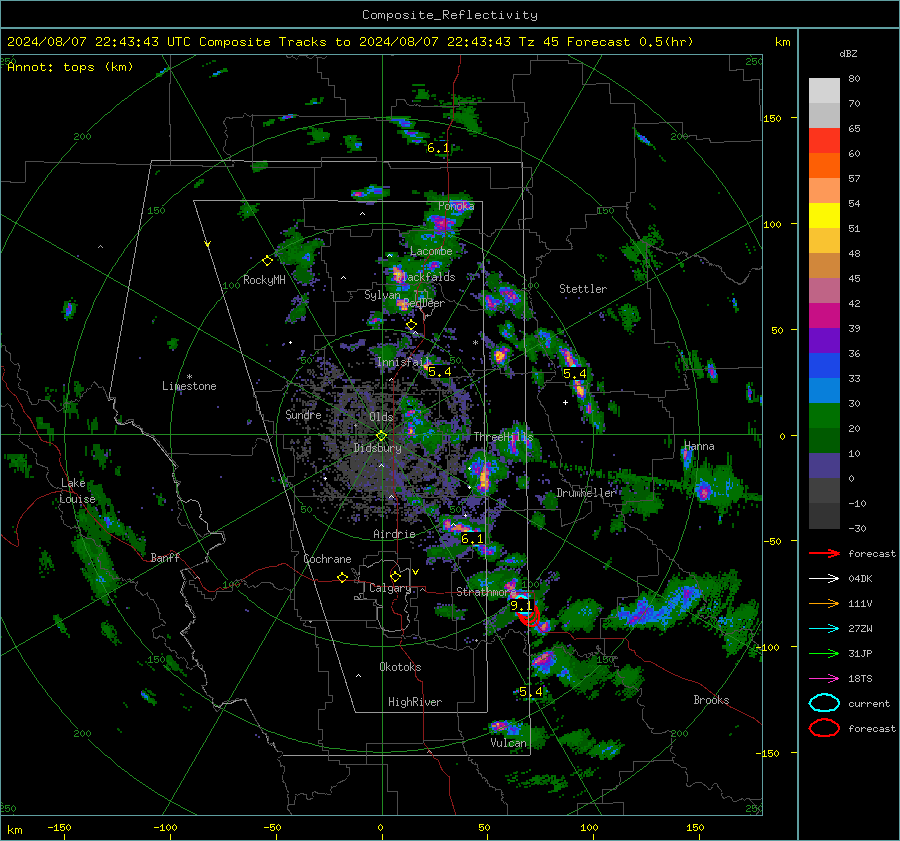Click the Sundre label
This screenshot has height=841, width=900.
(x=303, y=415)
